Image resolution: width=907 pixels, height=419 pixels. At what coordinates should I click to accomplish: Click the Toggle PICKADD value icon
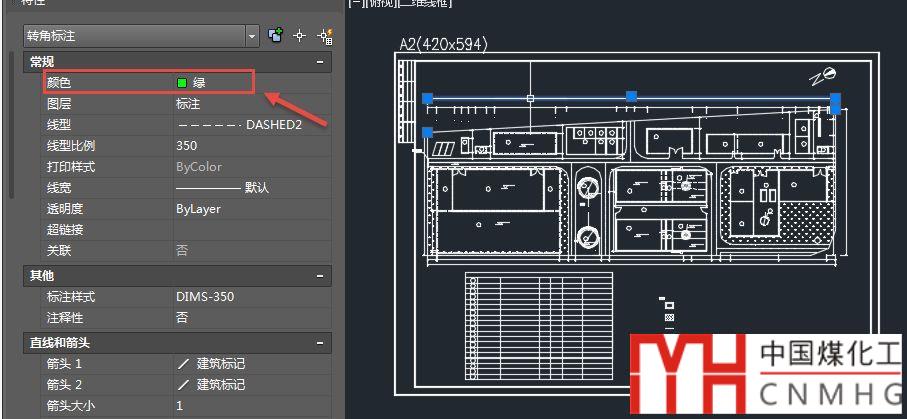pyautogui.click(x=276, y=36)
